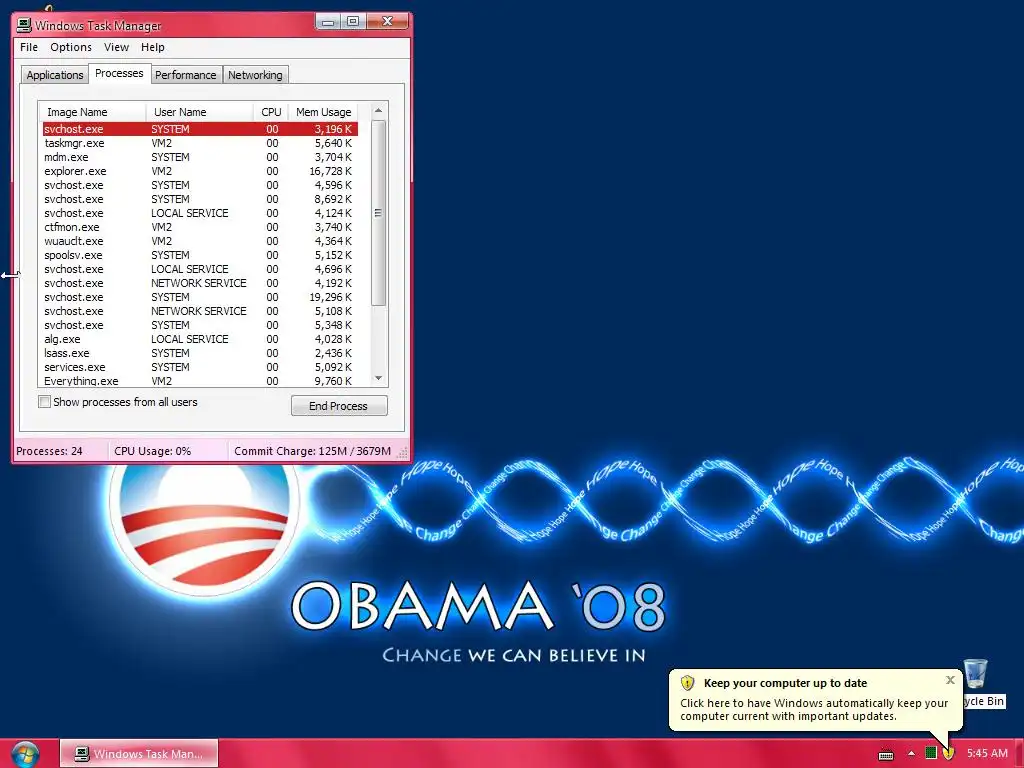Switch to the Applications tab
This screenshot has height=768, width=1024.
pos(55,75)
